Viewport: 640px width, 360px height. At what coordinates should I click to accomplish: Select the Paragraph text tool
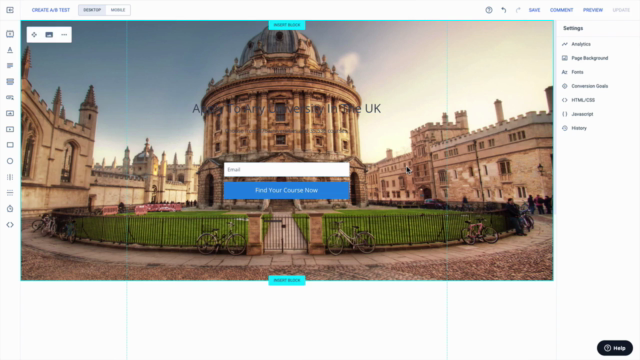pyautogui.click(x=10, y=66)
